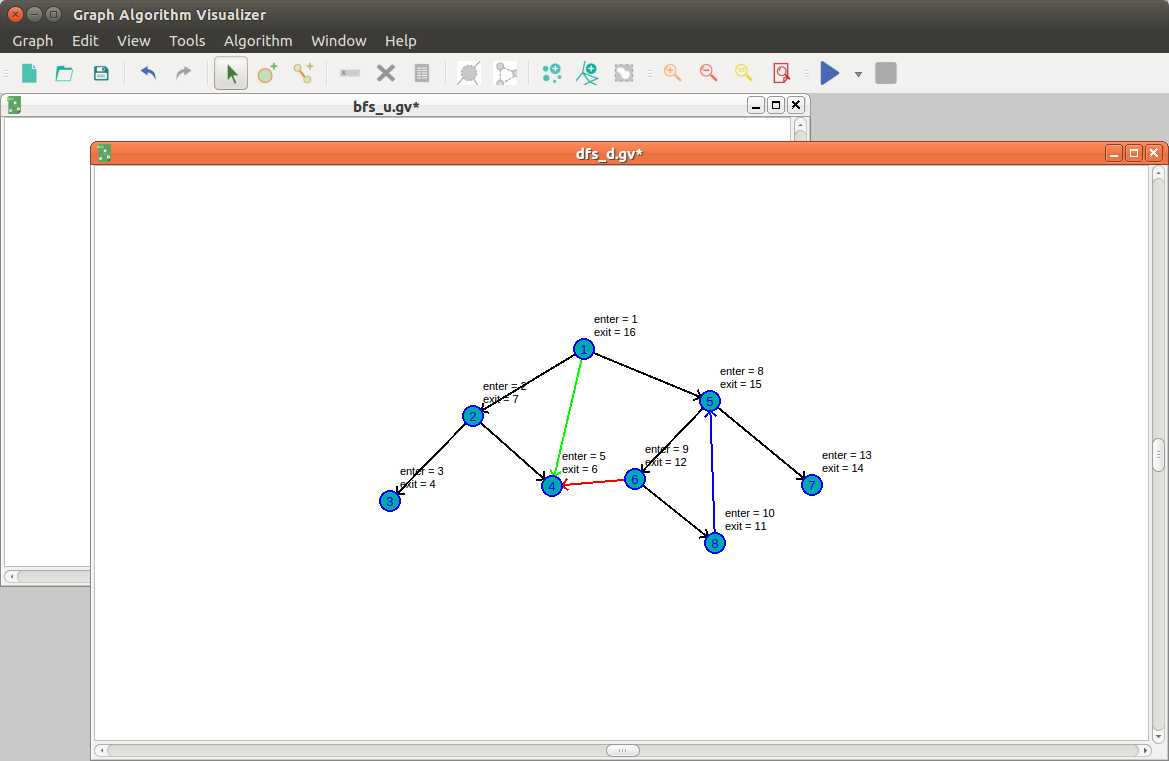The height and width of the screenshot is (761, 1169).
Task: Zoom out with the red magnifier
Action: [x=708, y=73]
